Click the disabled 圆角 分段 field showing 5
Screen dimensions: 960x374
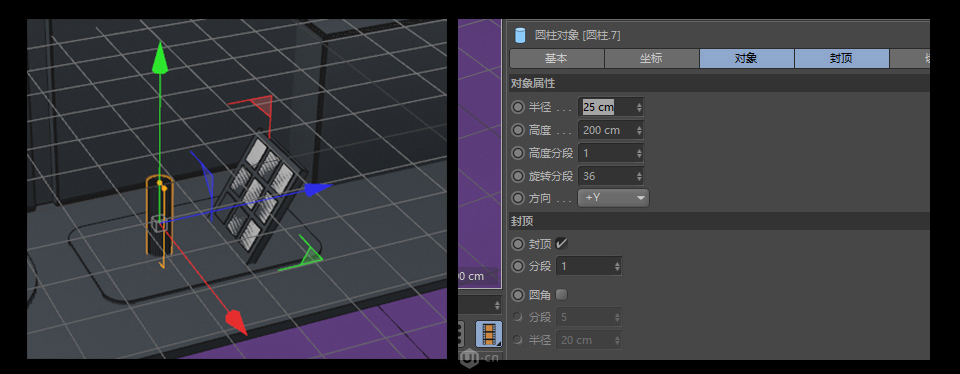[588, 317]
